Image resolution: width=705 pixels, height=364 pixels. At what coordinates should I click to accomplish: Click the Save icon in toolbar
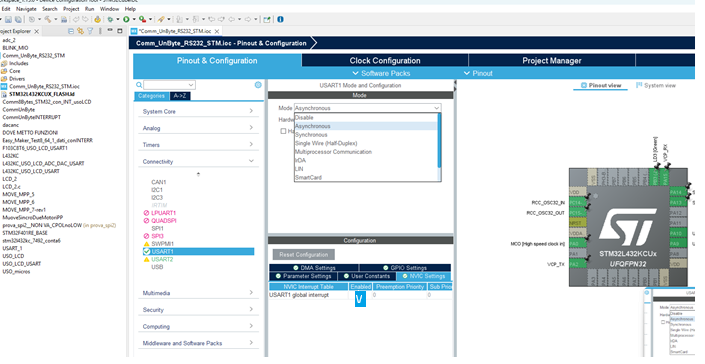9,19
